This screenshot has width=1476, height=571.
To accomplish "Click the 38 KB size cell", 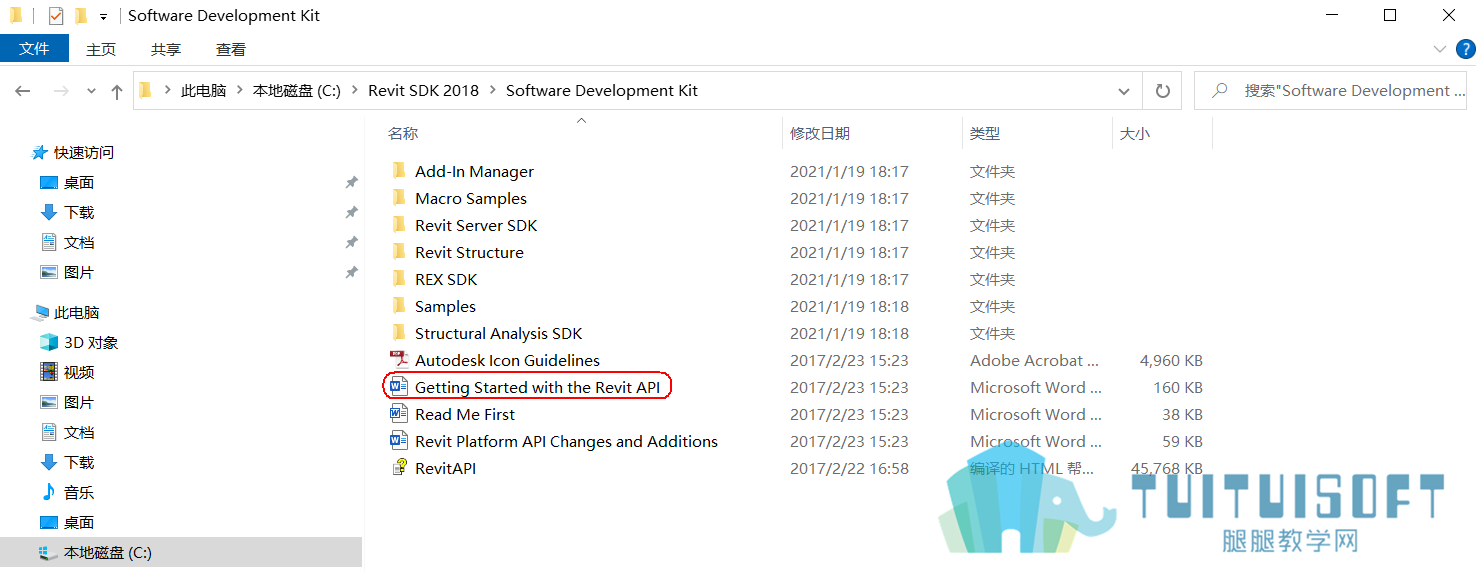I will 1182,414.
